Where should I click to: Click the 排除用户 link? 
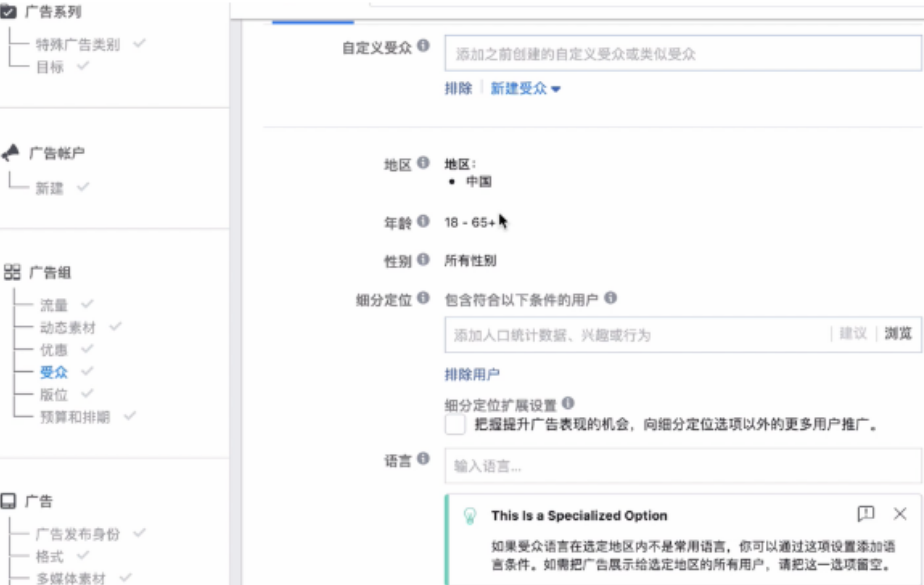coord(472,374)
